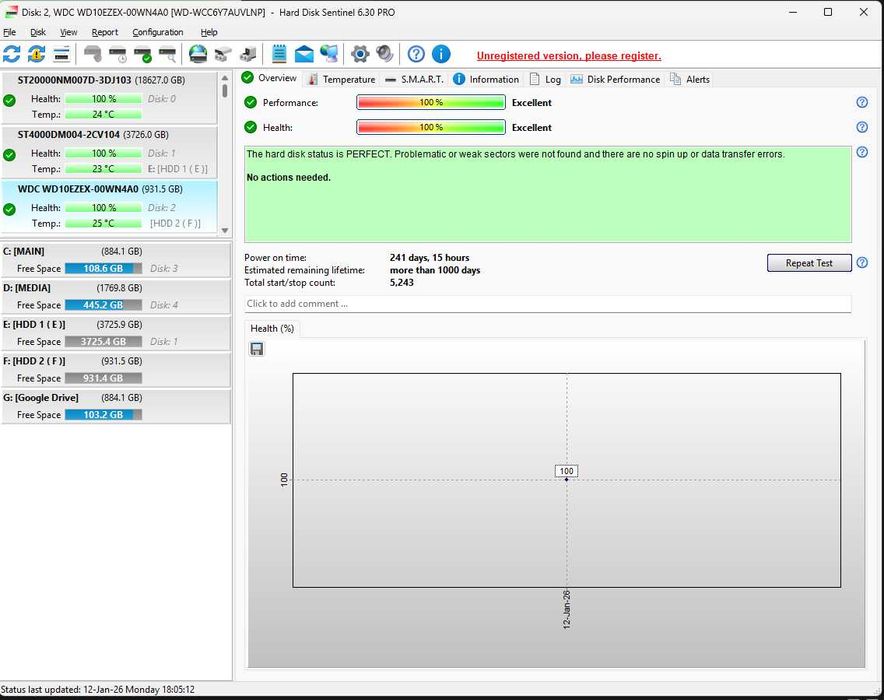Click the Performance 100 % progress bar

coord(431,103)
